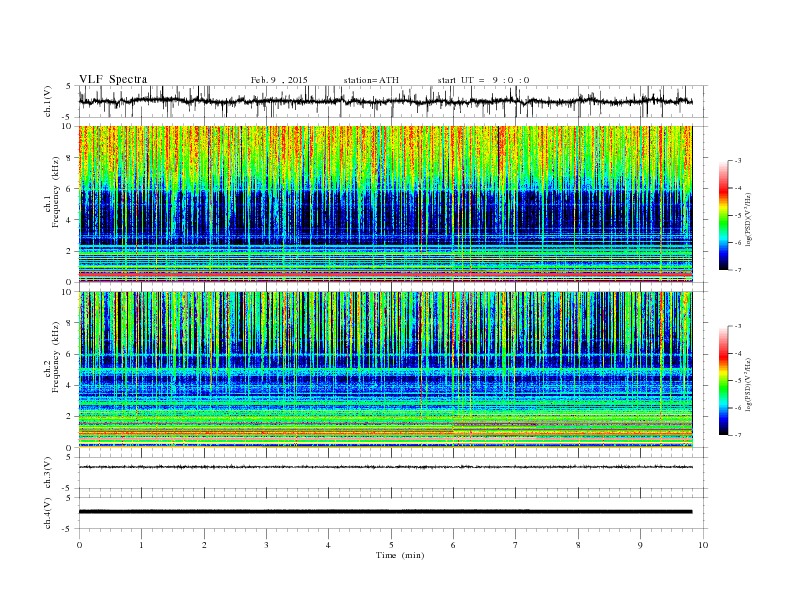
Task: Click the "log(PSD)(V²/Hz)" label beside ch.1 color bar
Action: [747, 218]
